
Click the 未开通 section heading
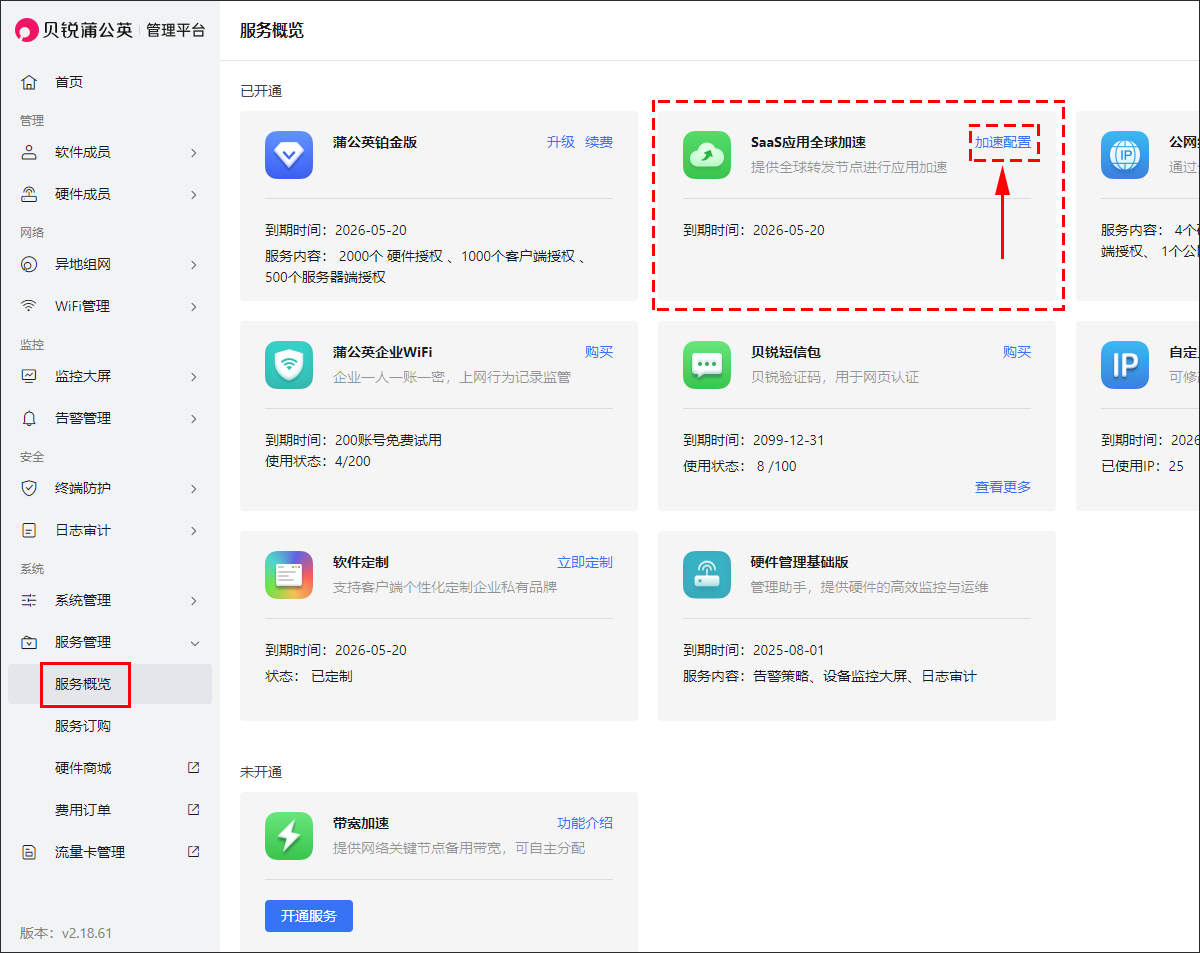click(261, 772)
